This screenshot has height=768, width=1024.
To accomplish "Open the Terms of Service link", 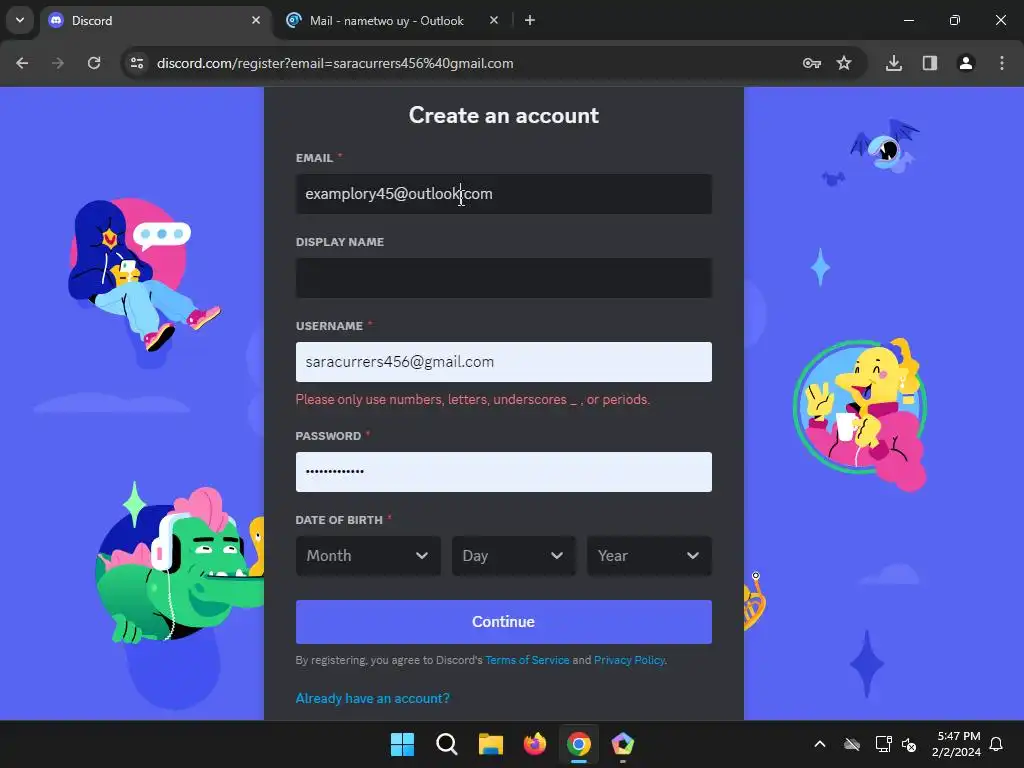I will click(527, 660).
